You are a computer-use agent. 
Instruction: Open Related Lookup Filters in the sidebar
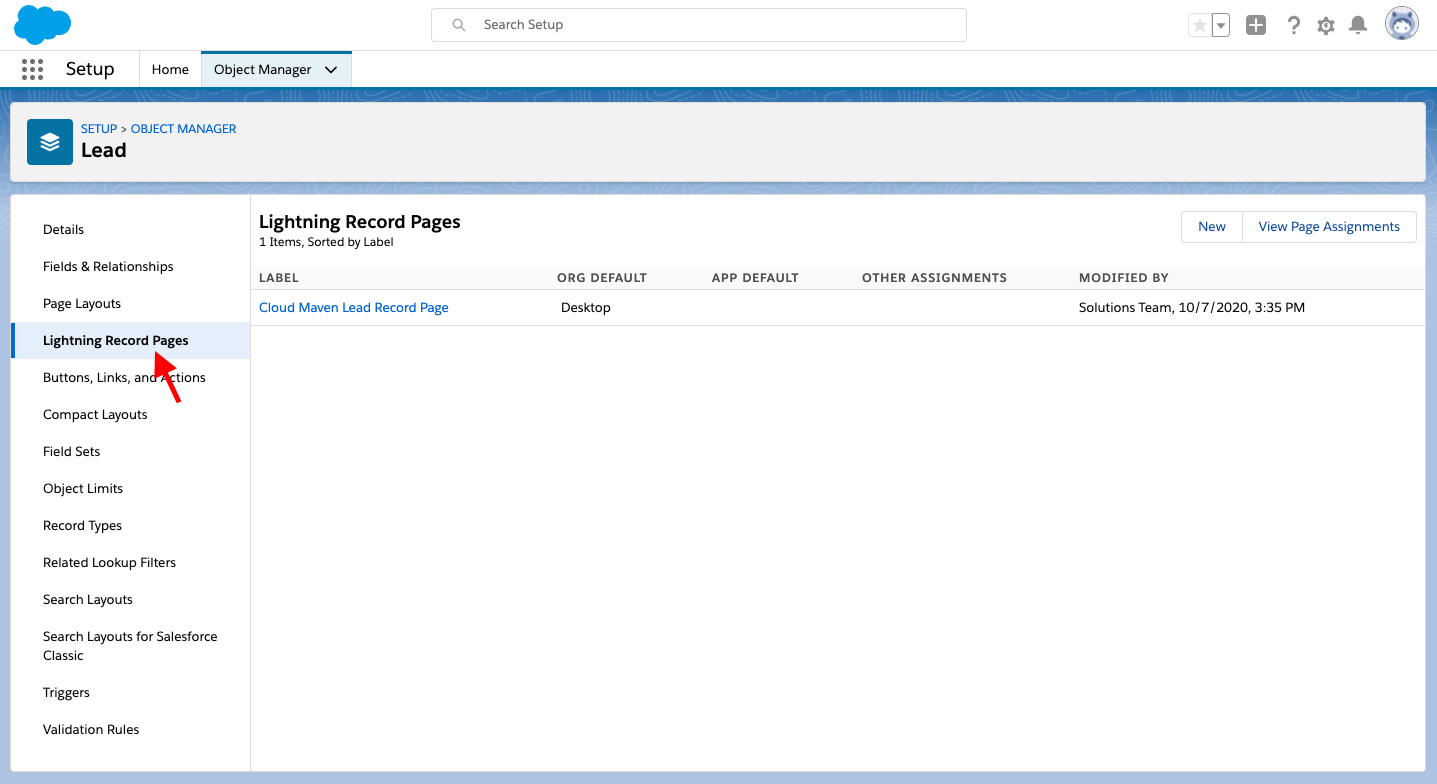click(109, 563)
